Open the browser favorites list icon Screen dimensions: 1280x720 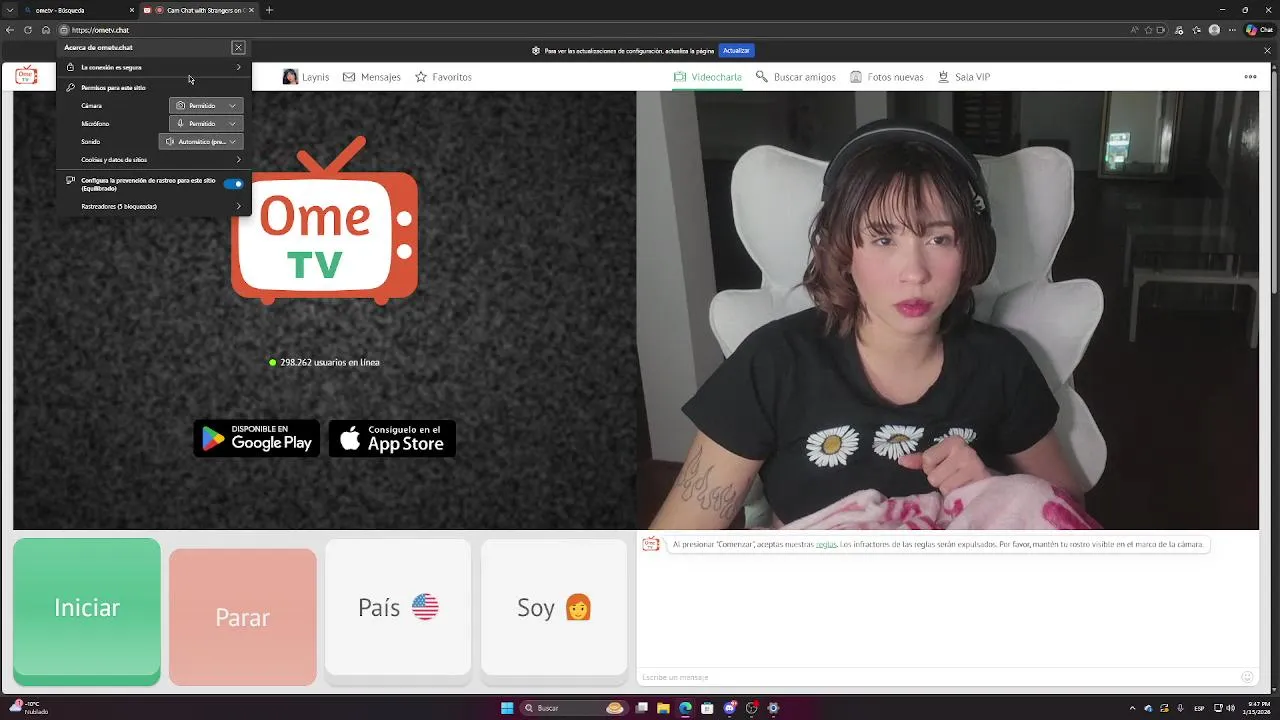(1194, 30)
